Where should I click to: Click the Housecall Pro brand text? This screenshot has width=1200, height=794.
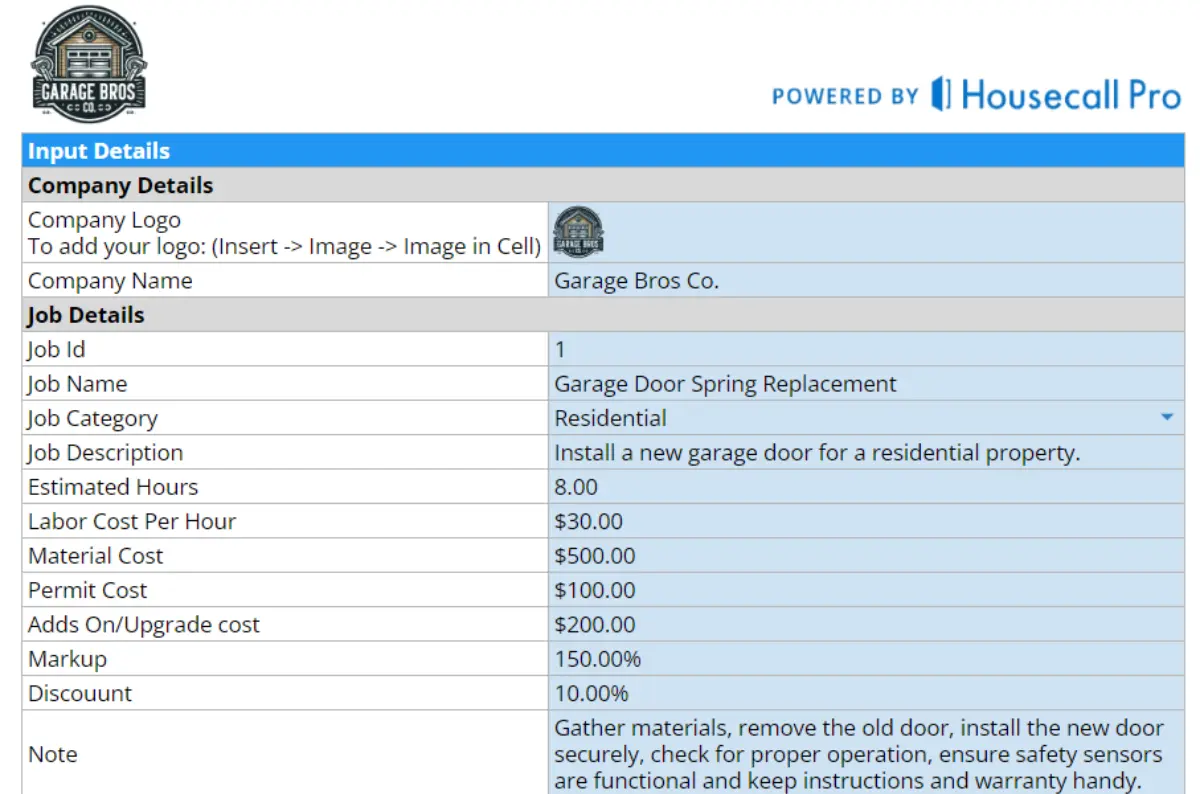[1070, 95]
